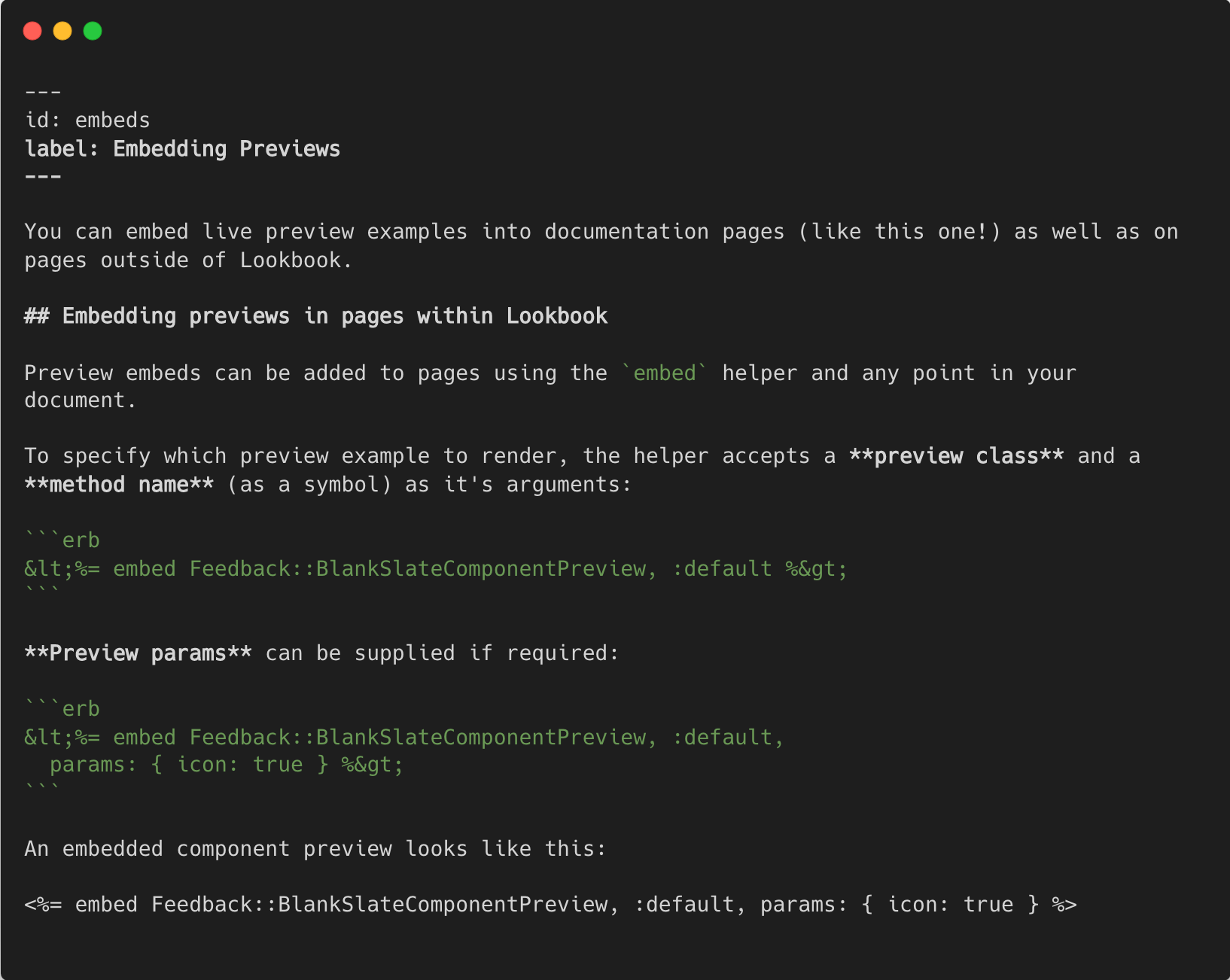Click the opening front matter dashes
The height and width of the screenshot is (980, 1230).
pos(43,93)
